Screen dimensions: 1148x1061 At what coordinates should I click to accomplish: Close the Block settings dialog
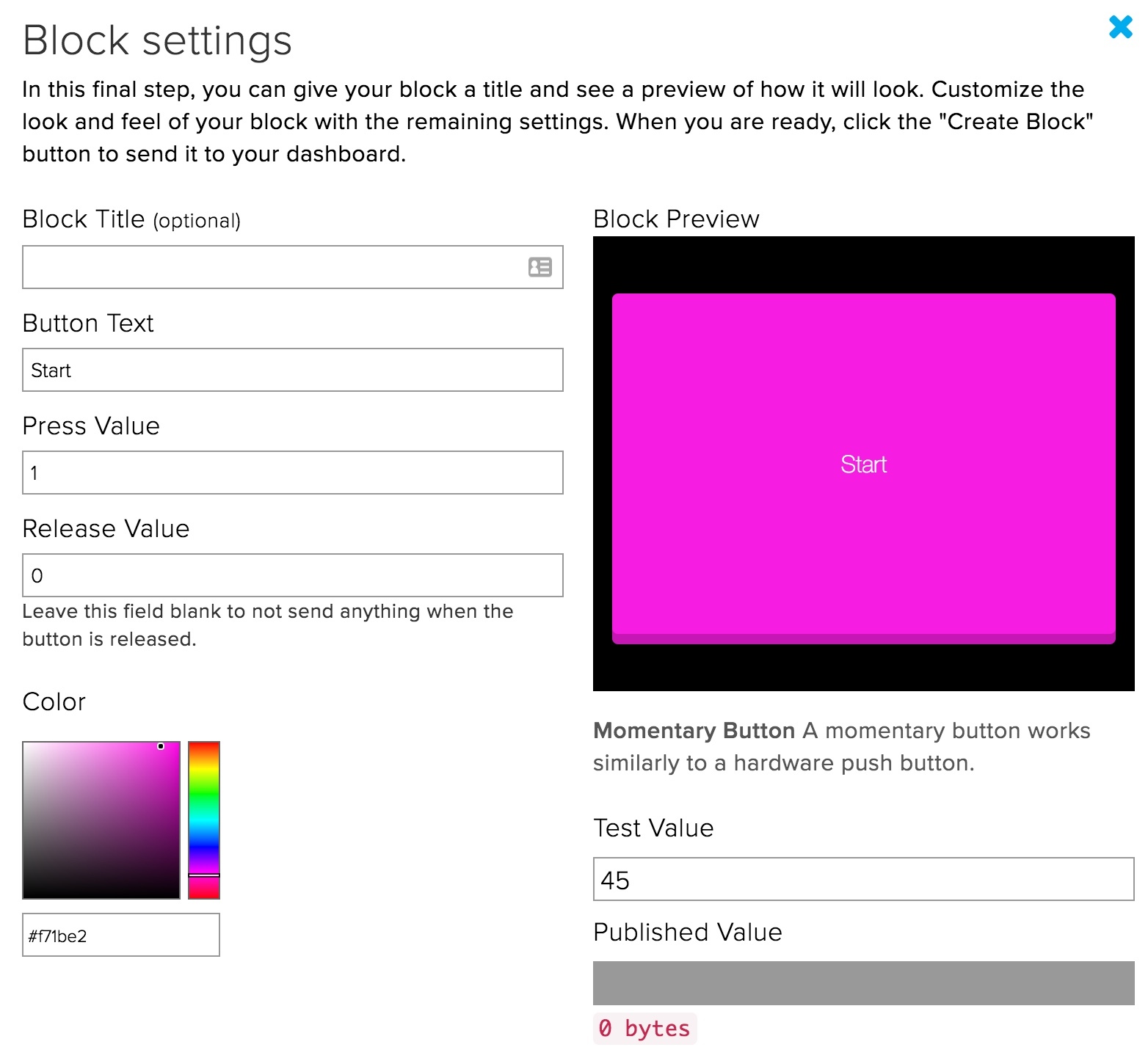click(x=1121, y=27)
